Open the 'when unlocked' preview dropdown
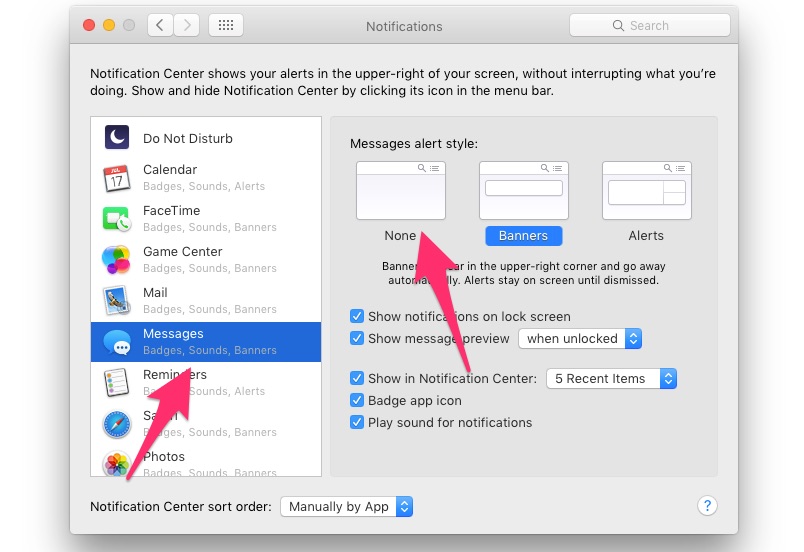This screenshot has height=552, width=804. click(579, 339)
